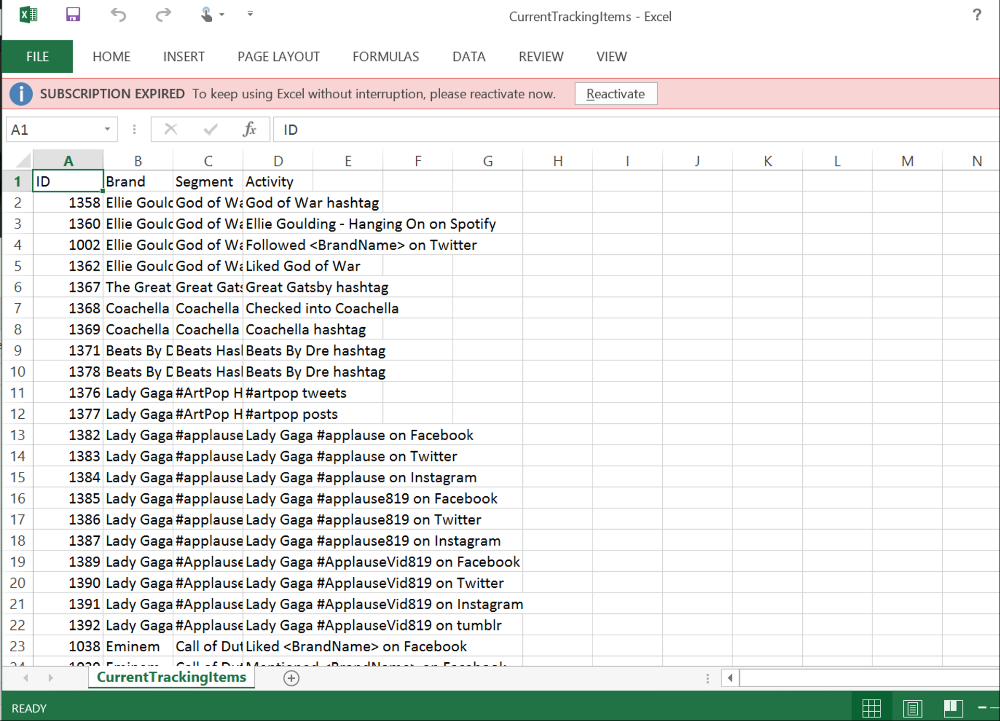Click the Brand header cell
The width and height of the screenshot is (1000, 721).
138,182
